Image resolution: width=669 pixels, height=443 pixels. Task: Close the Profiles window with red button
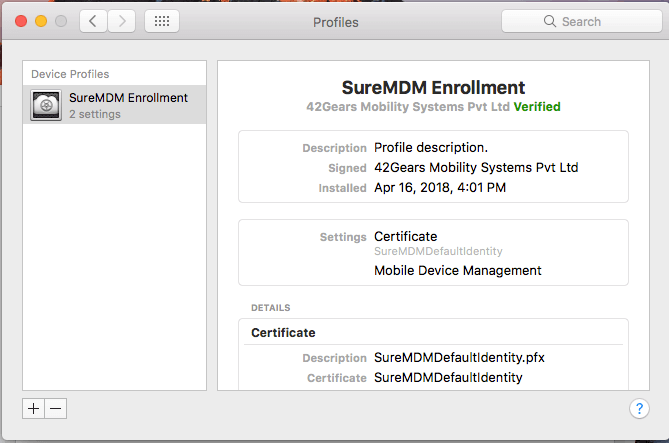click(x=21, y=21)
